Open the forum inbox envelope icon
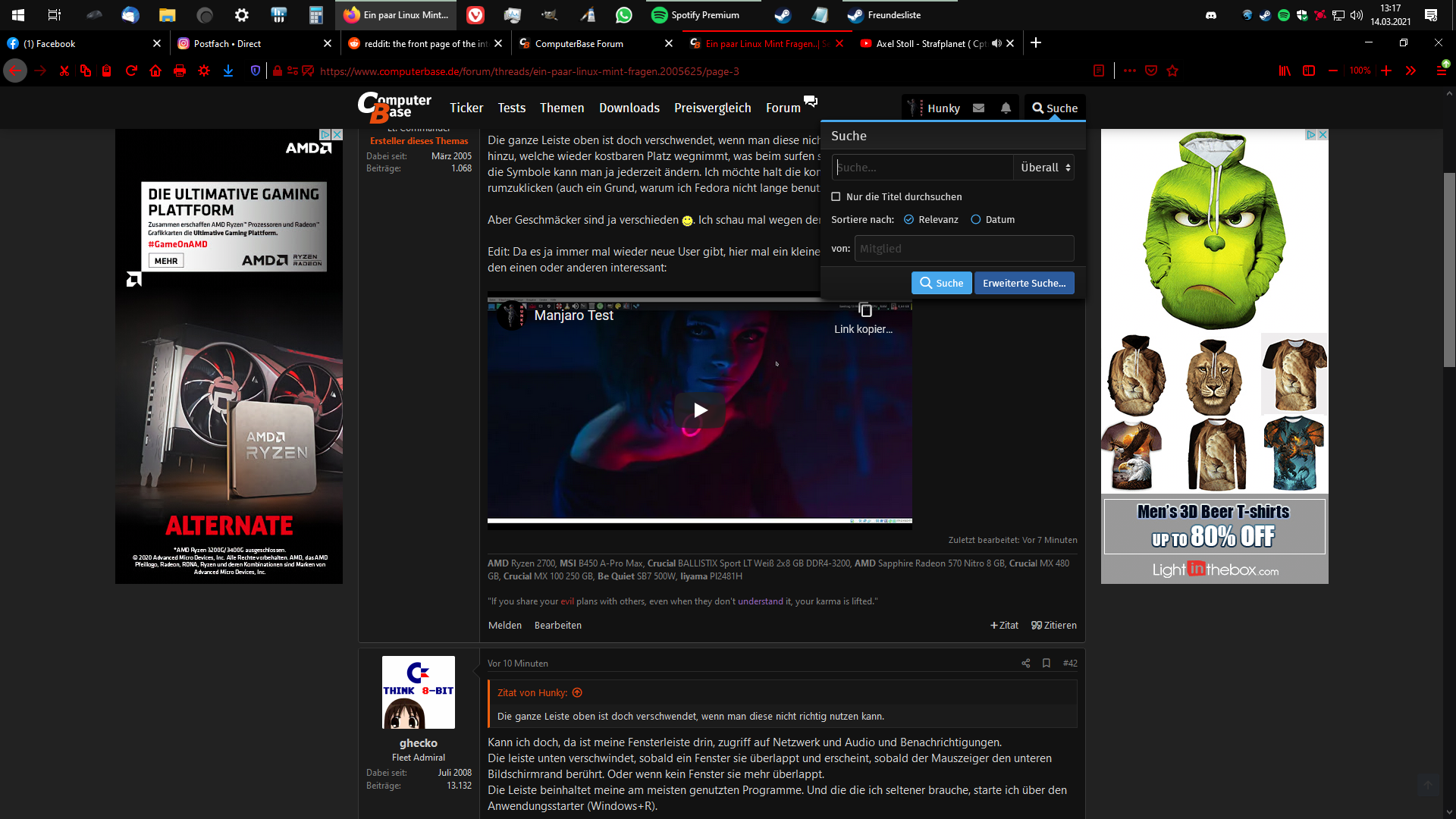 pyautogui.click(x=979, y=108)
